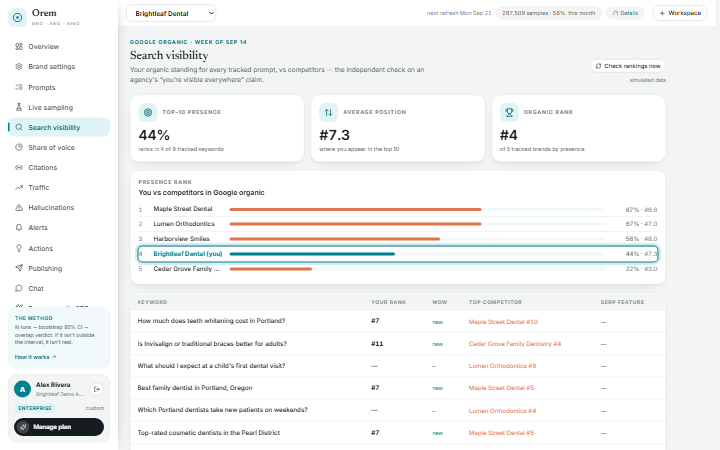Screen dimensions: 720x450
Task: Click 'Best family dentist in Portland, Oregon' row
Action: coord(398,388)
